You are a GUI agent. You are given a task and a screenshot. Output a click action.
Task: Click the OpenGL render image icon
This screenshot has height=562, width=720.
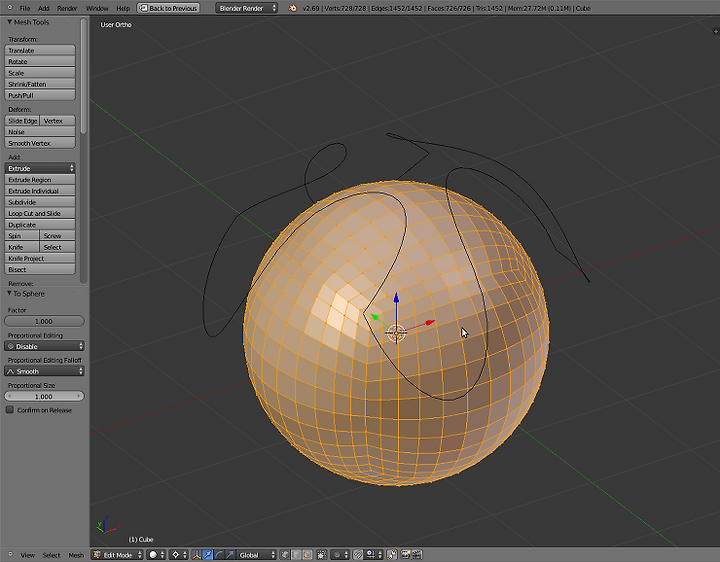(x=406, y=555)
